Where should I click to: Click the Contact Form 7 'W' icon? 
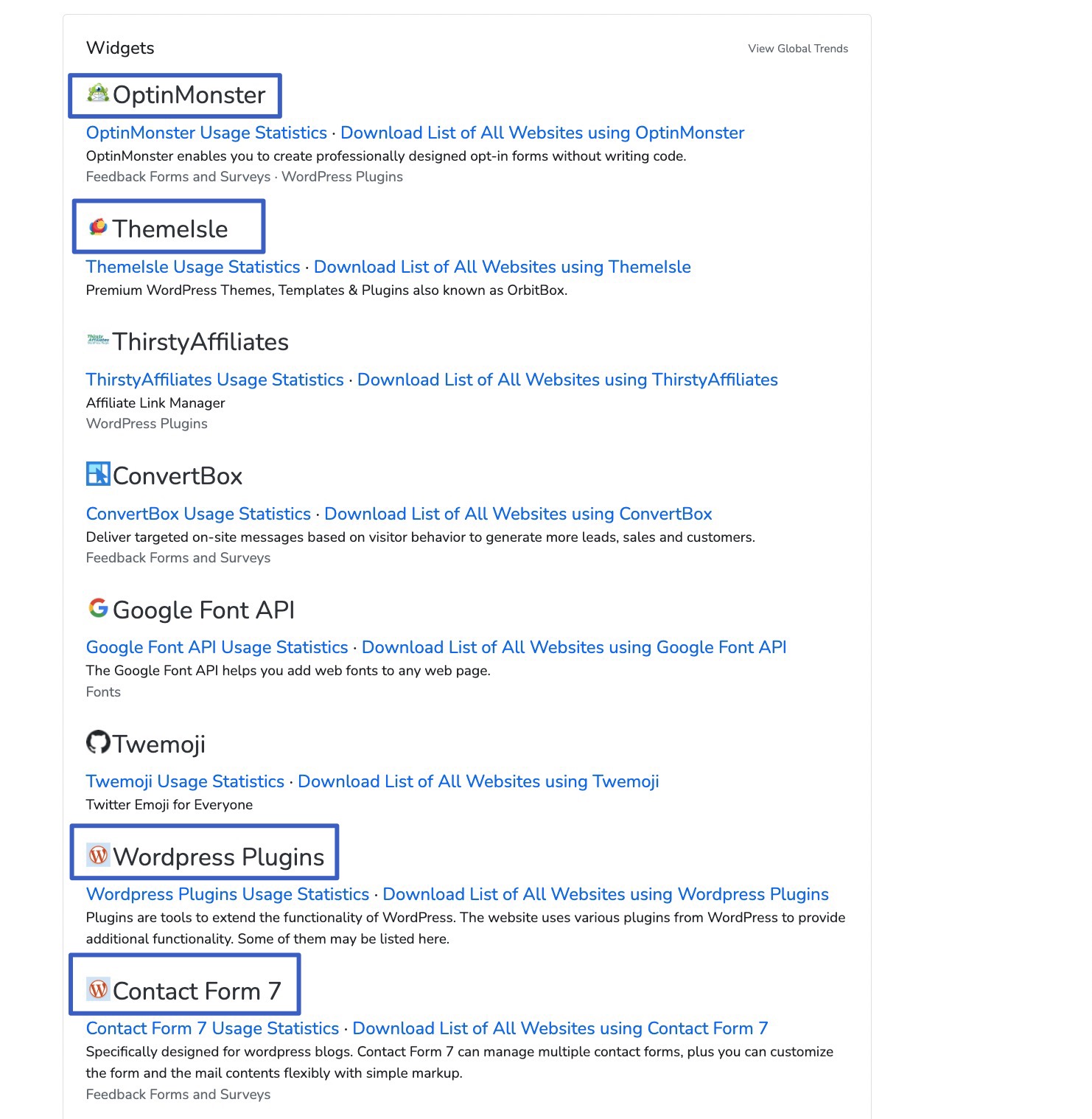tap(98, 989)
